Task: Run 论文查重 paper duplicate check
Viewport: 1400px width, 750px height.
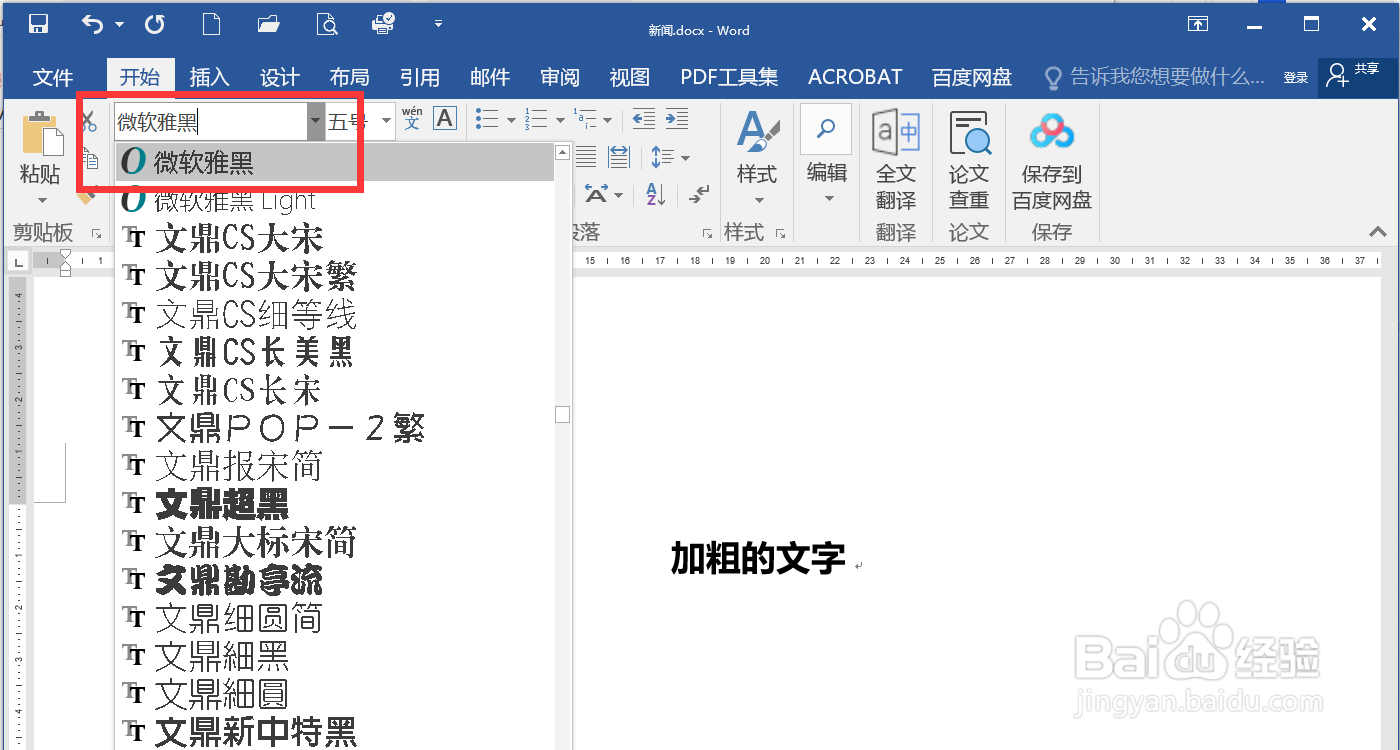Action: tap(968, 160)
